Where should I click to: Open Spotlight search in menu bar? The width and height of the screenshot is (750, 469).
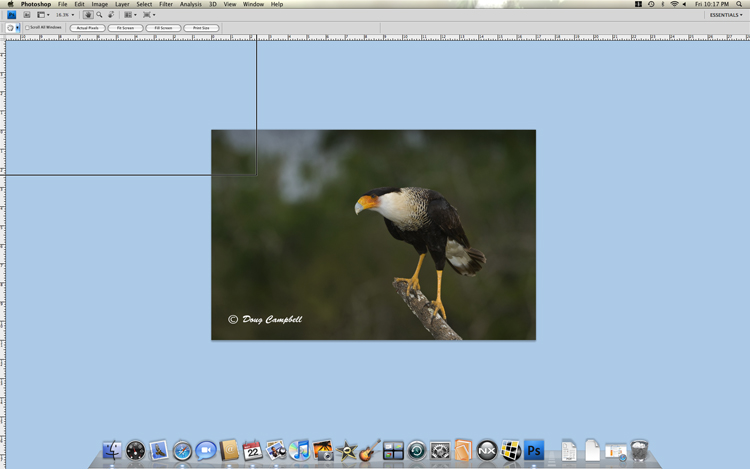pyautogui.click(x=741, y=4)
